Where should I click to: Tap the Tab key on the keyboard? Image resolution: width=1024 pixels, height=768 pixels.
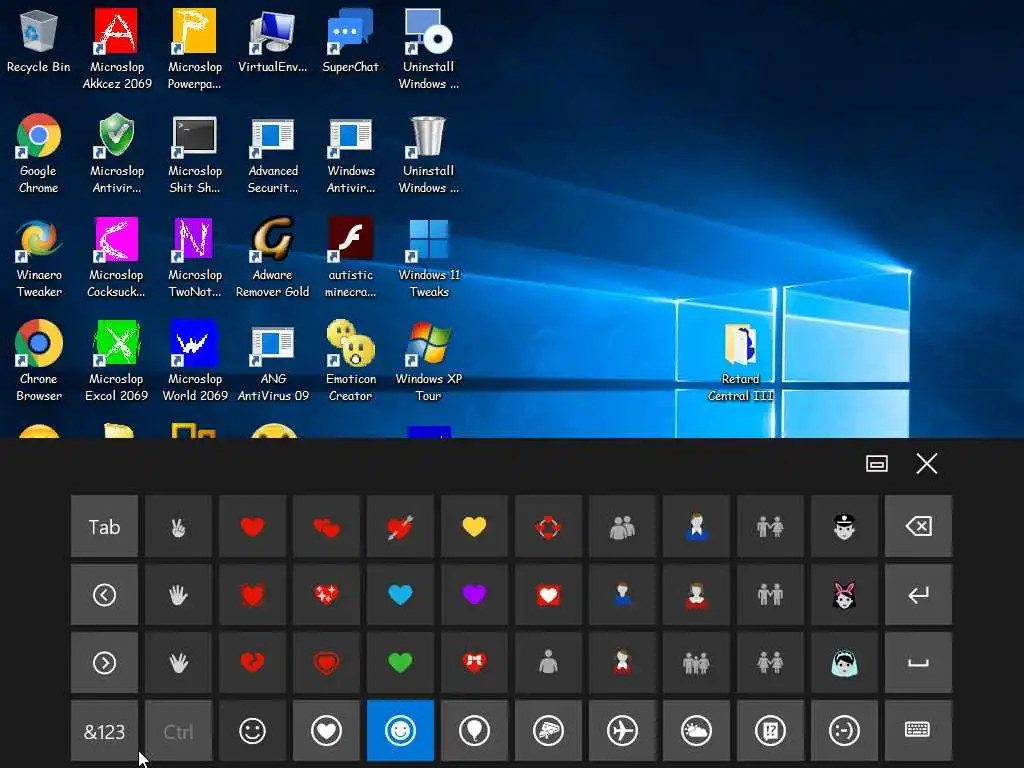(104, 526)
